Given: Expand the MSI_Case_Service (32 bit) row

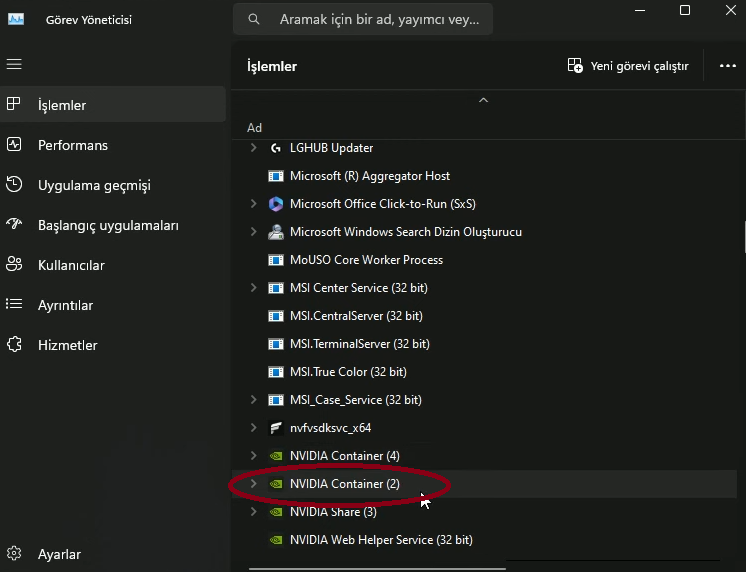Looking at the screenshot, I should click(253, 400).
